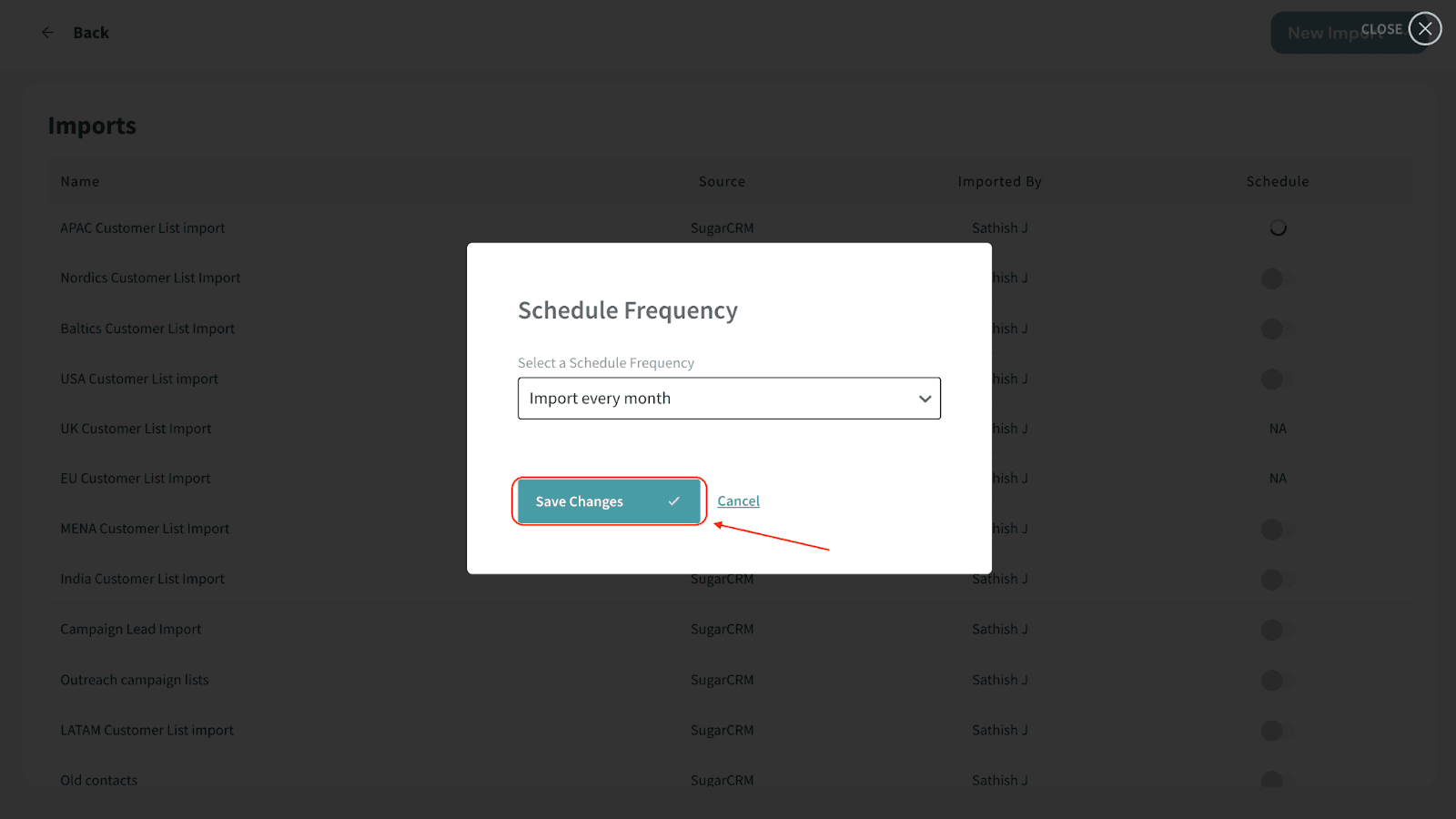
Task: Click the Back text link
Action: 91,33
